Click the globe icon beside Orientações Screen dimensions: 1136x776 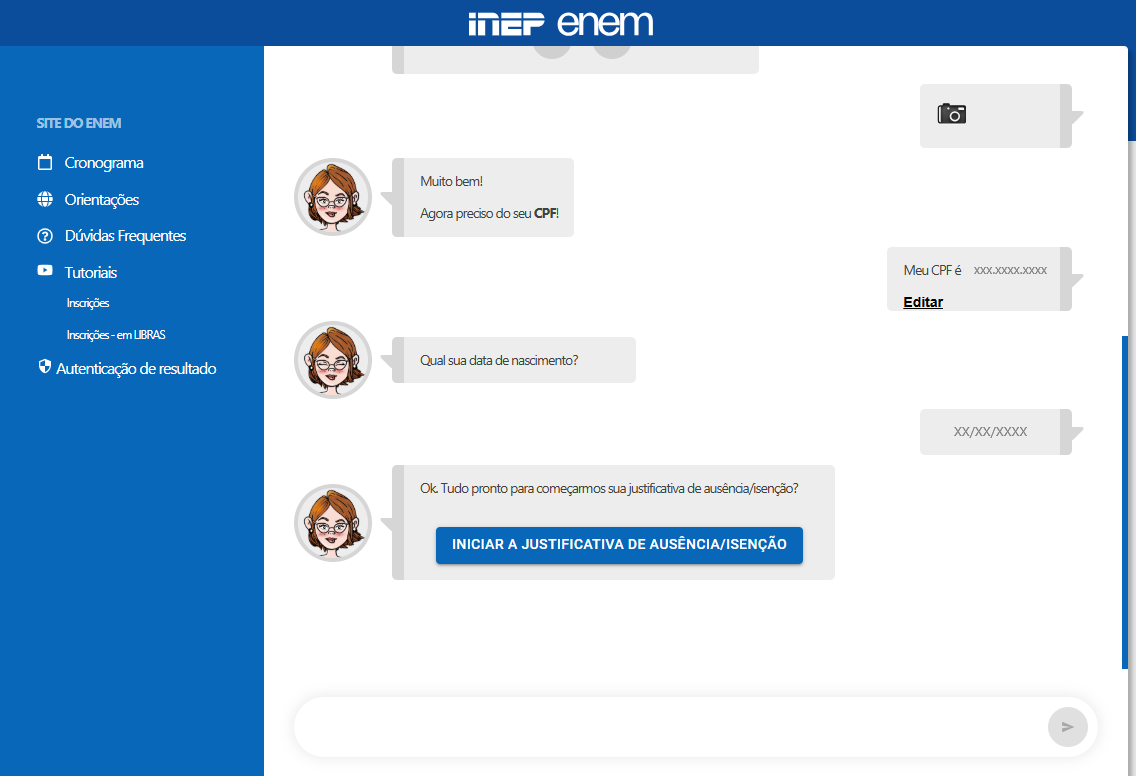point(45,199)
